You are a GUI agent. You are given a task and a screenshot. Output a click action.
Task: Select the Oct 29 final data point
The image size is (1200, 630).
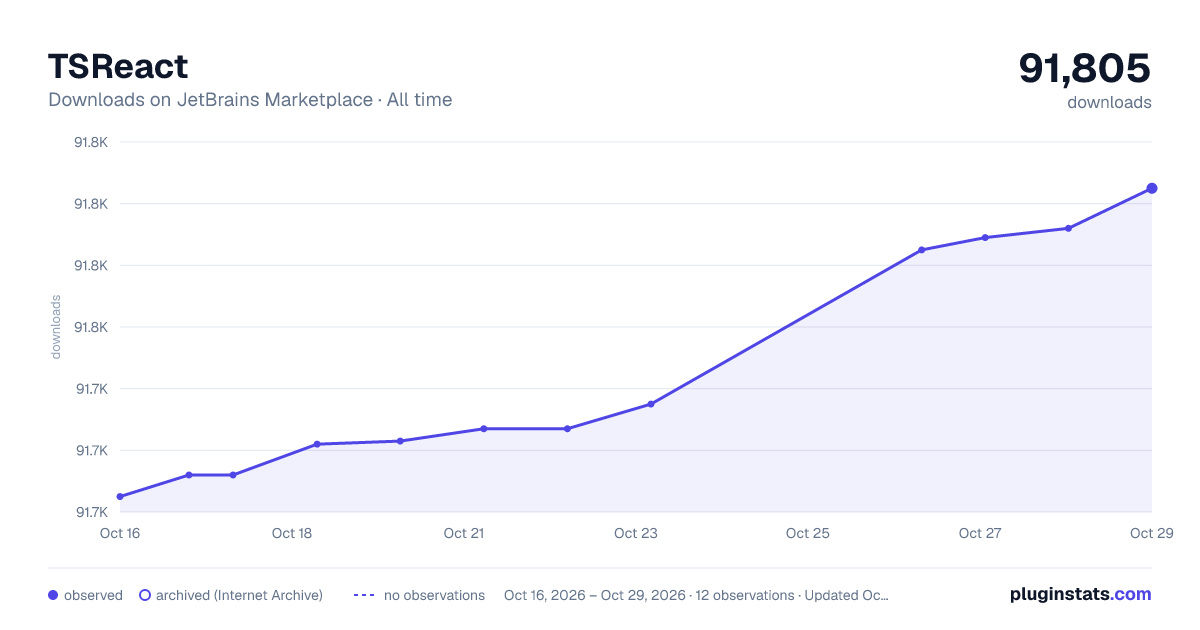pos(1152,188)
